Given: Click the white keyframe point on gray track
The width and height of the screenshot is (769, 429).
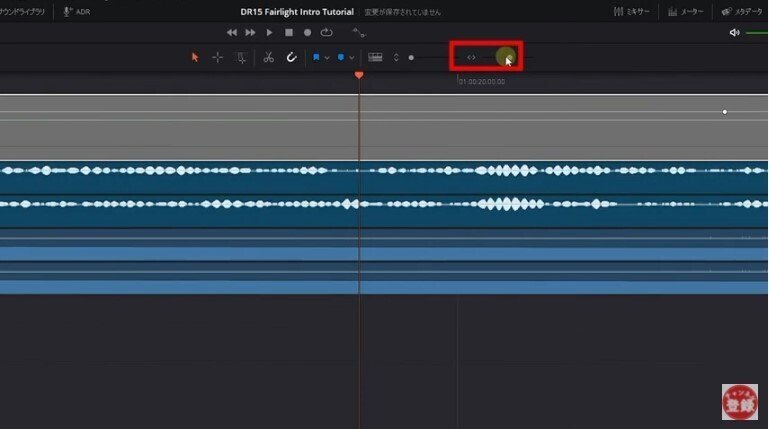Looking at the screenshot, I should click(x=724, y=112).
